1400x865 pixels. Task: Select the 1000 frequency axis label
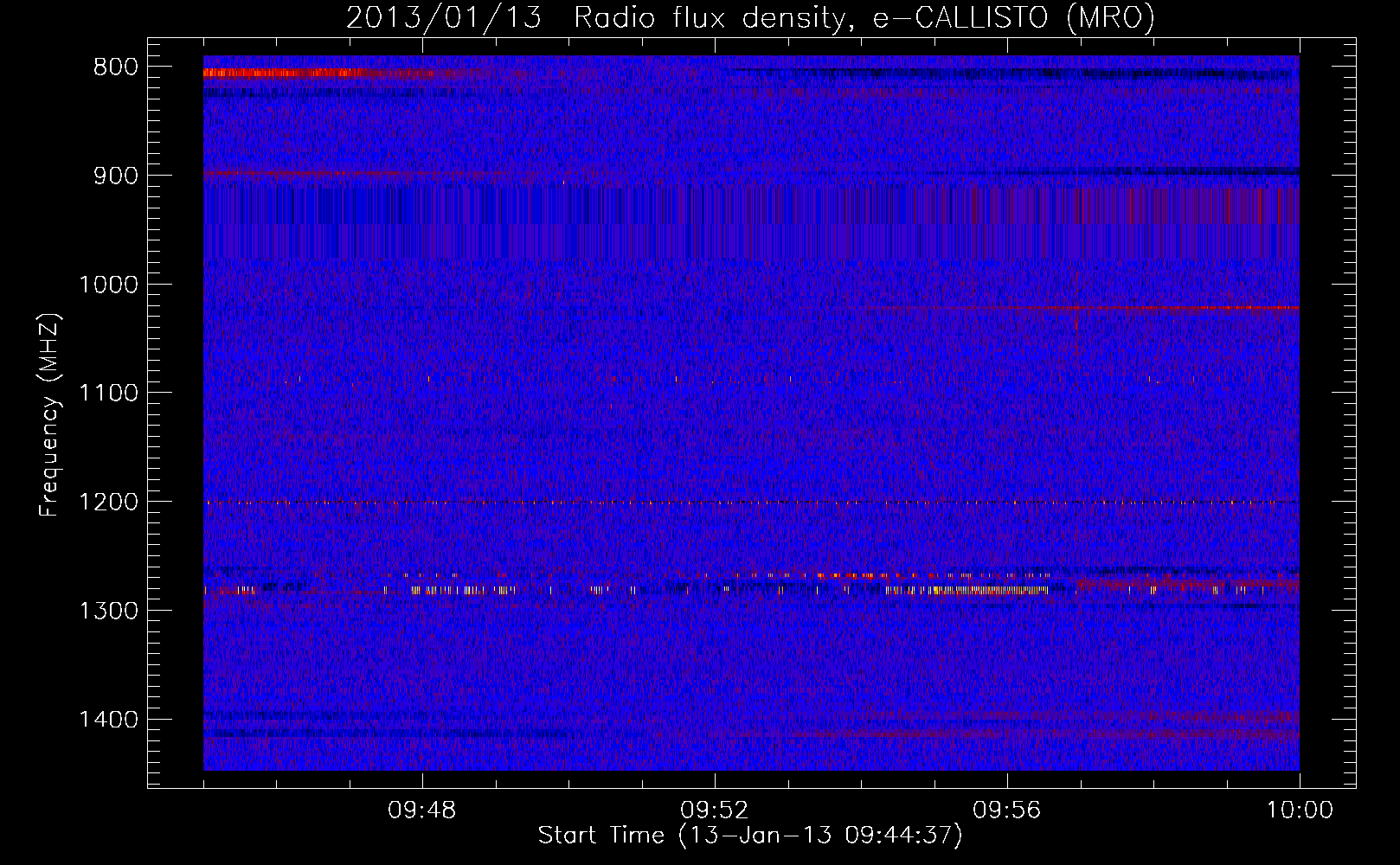pos(108,285)
